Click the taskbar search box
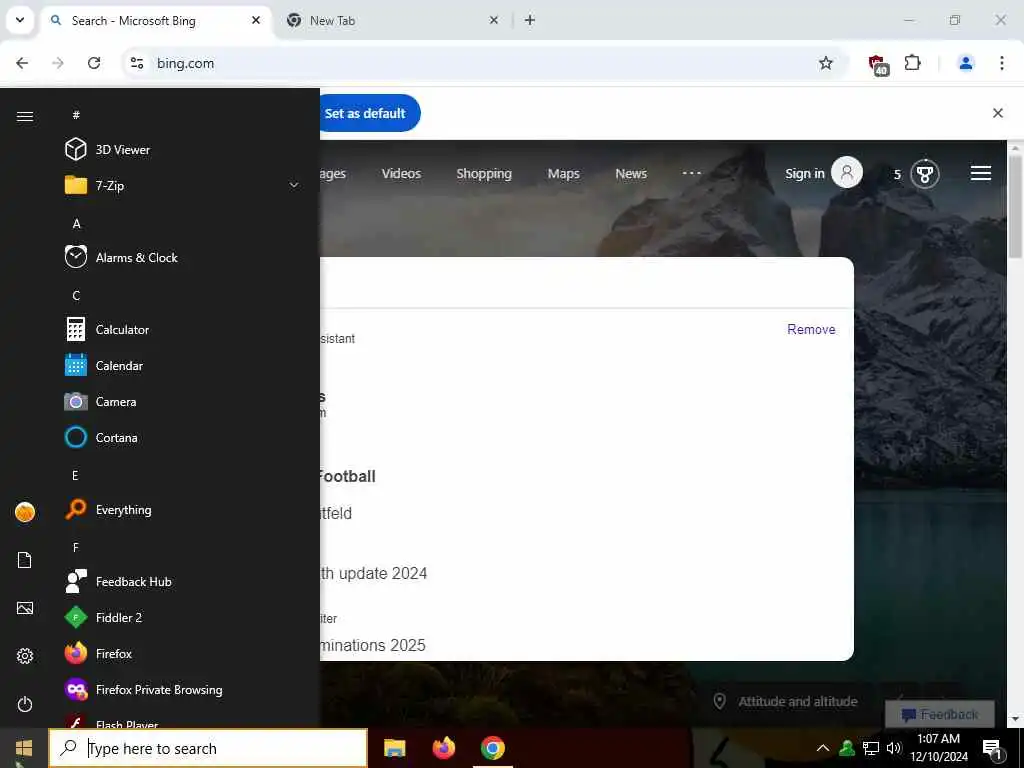Screen dimensions: 1024x768 tap(208, 748)
